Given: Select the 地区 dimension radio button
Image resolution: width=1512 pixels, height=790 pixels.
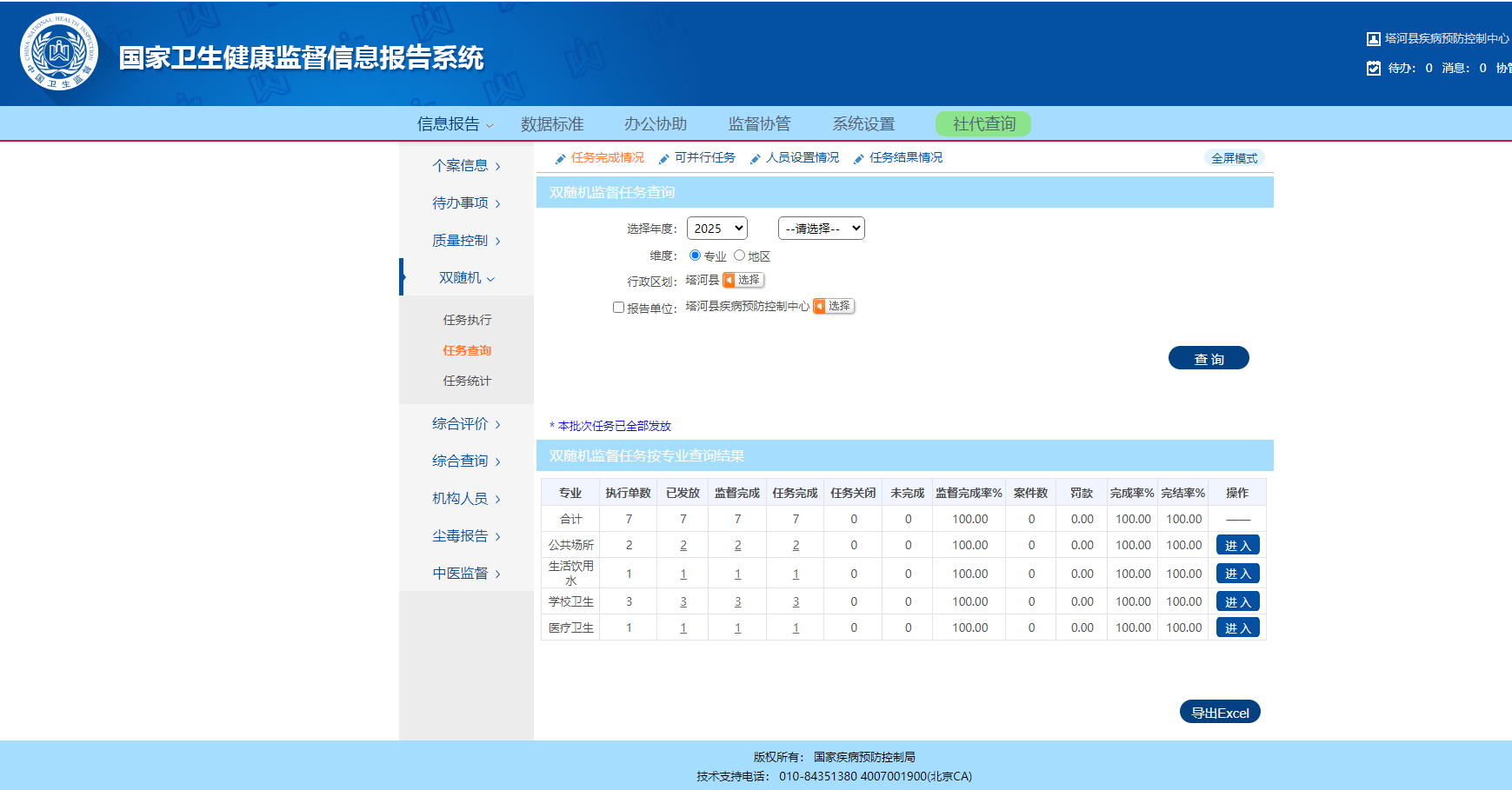Looking at the screenshot, I should [739, 256].
